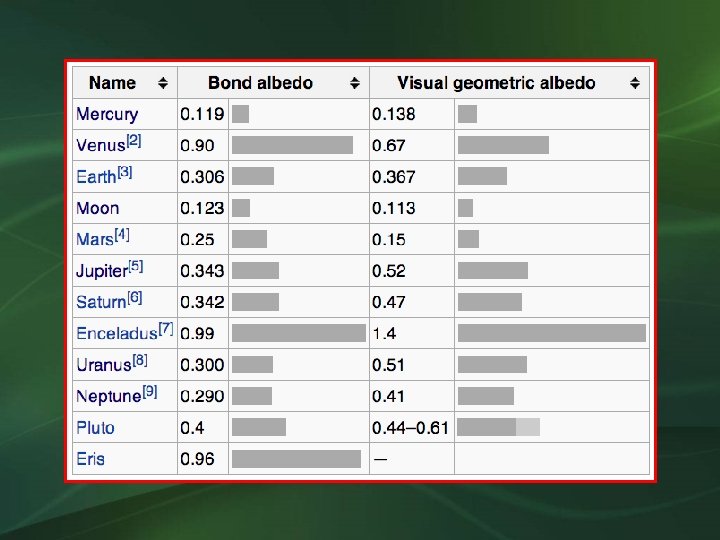Click the Enceladus visual albedo bar
Image resolution: width=720 pixels, height=540 pixels.
(551, 333)
